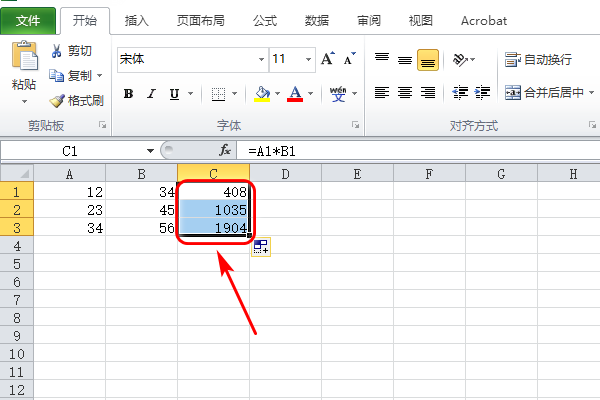Switch to the 公式 tab
The image size is (600, 400).
265,21
